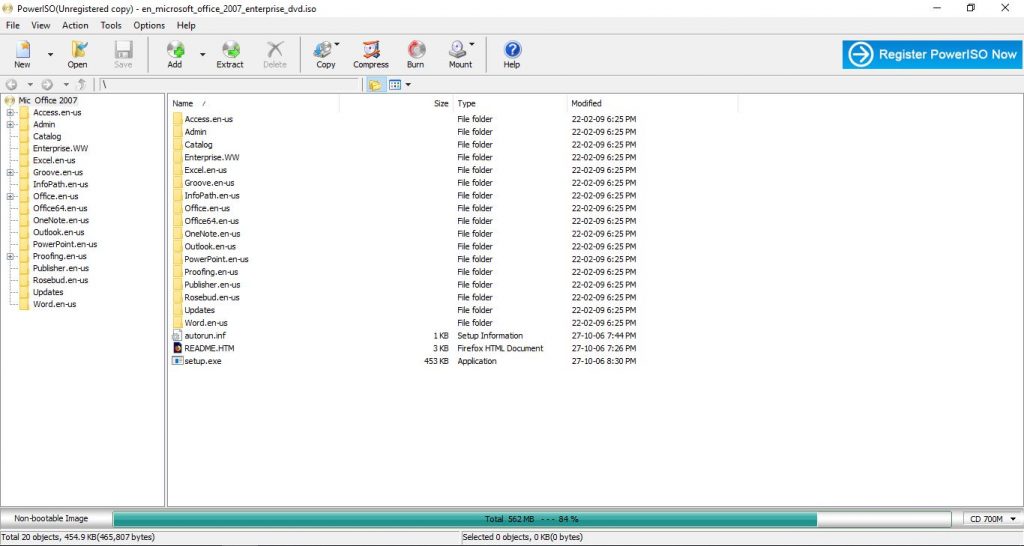Screen dimensions: 1024x546
Task: Open the dropdown arrow beside New
Action: [50, 55]
